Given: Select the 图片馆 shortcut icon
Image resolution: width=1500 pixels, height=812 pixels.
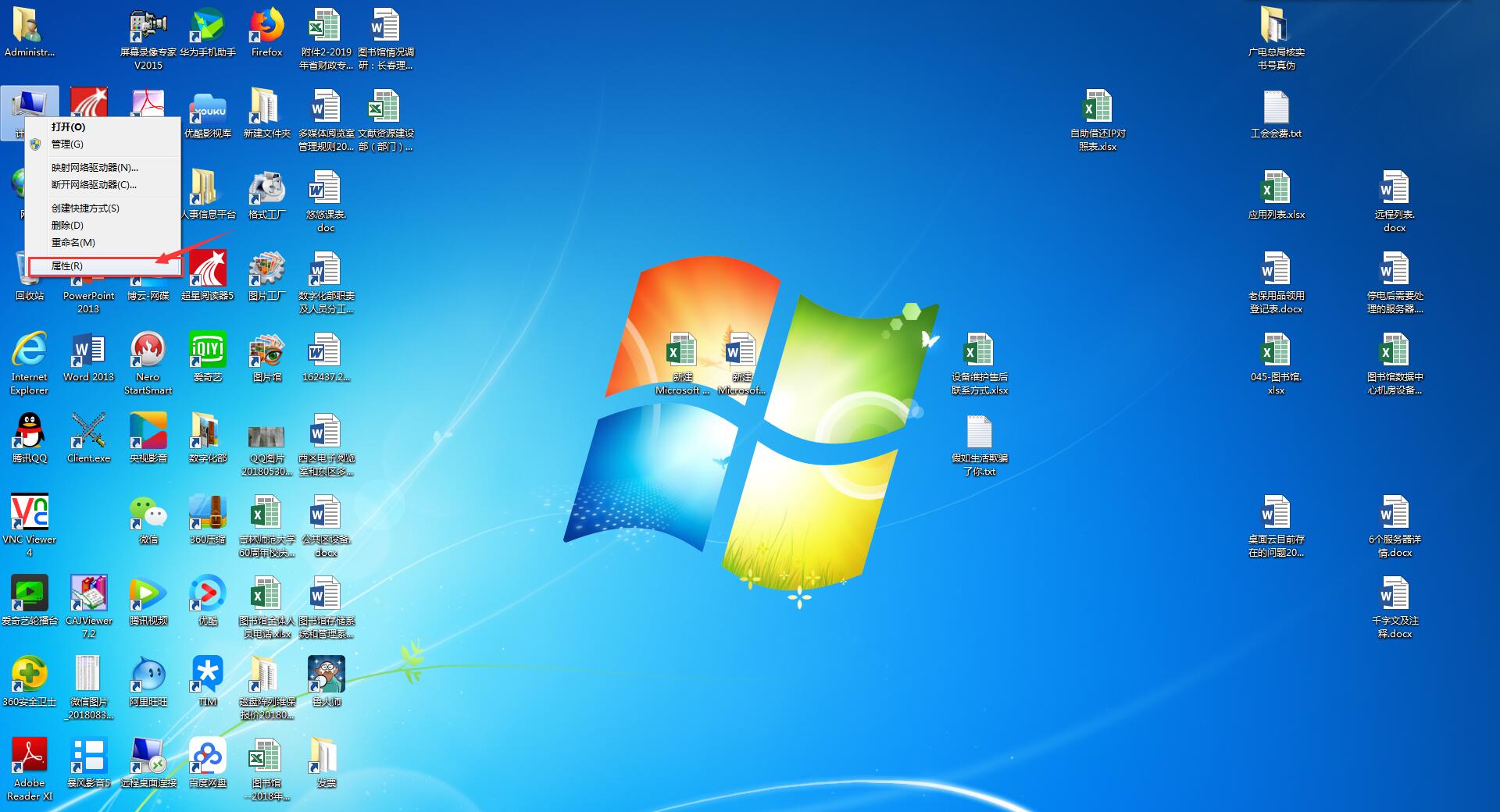Looking at the screenshot, I should tap(267, 358).
